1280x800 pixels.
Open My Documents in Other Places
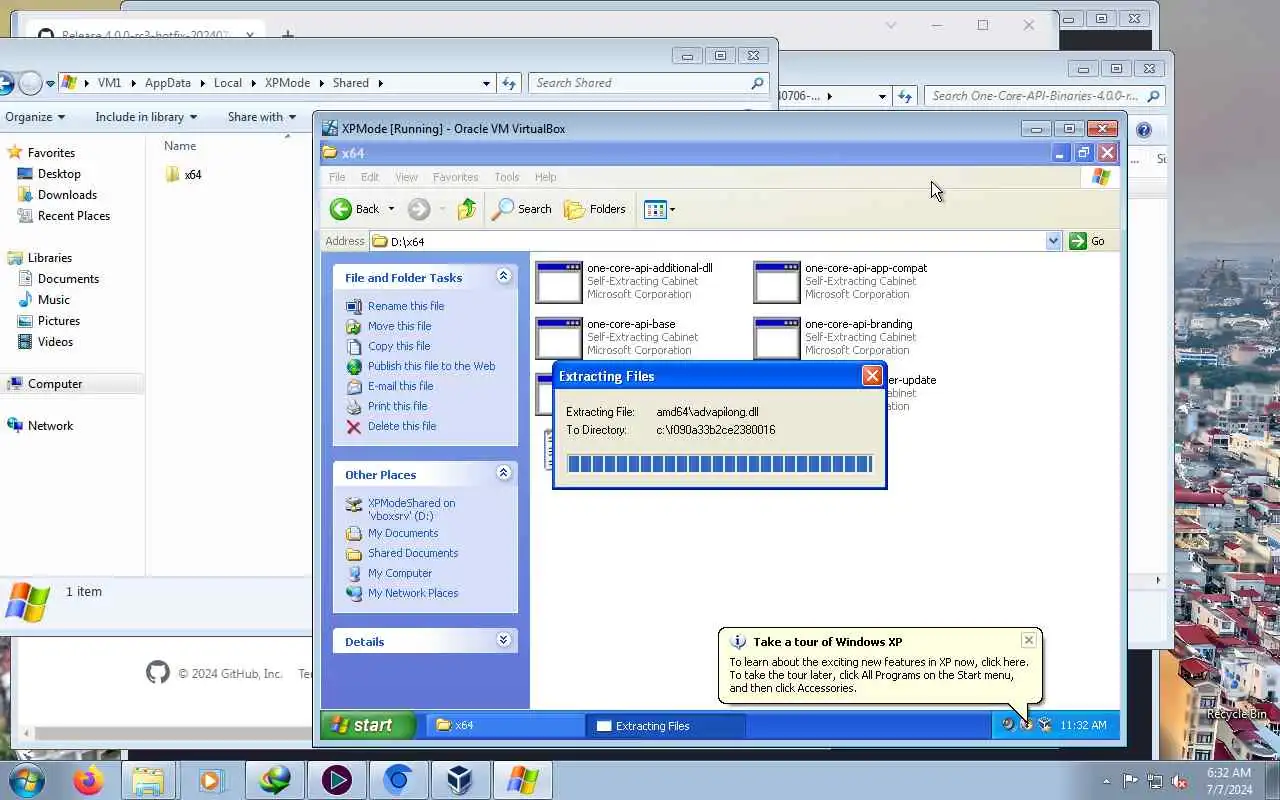point(403,533)
